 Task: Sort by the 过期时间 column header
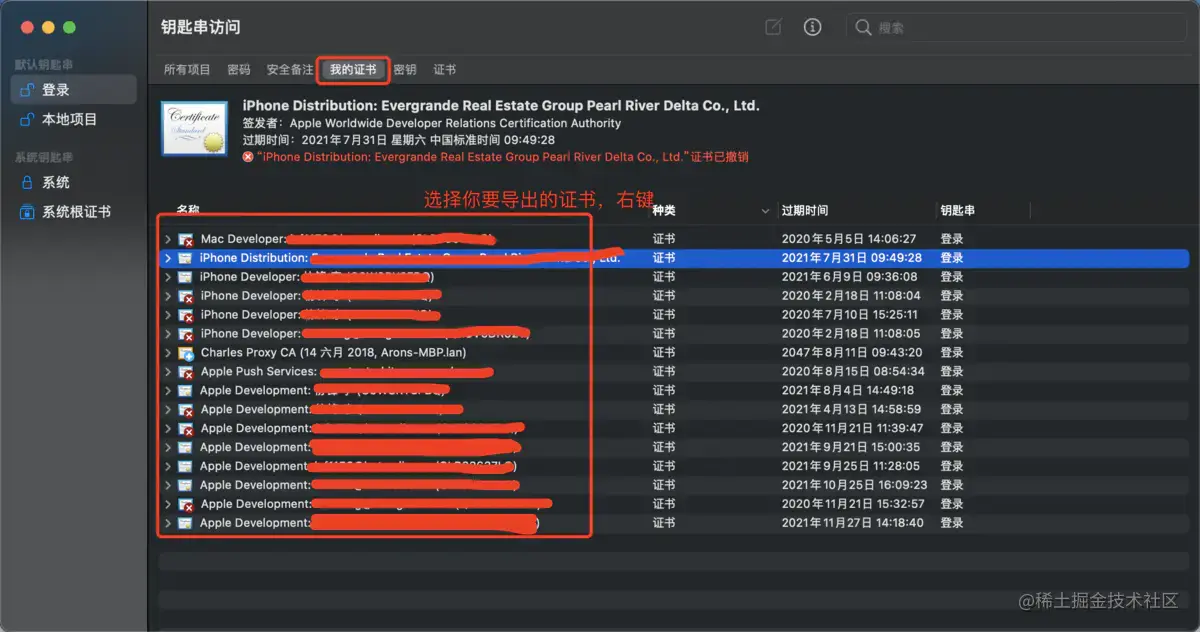pyautogui.click(x=805, y=211)
